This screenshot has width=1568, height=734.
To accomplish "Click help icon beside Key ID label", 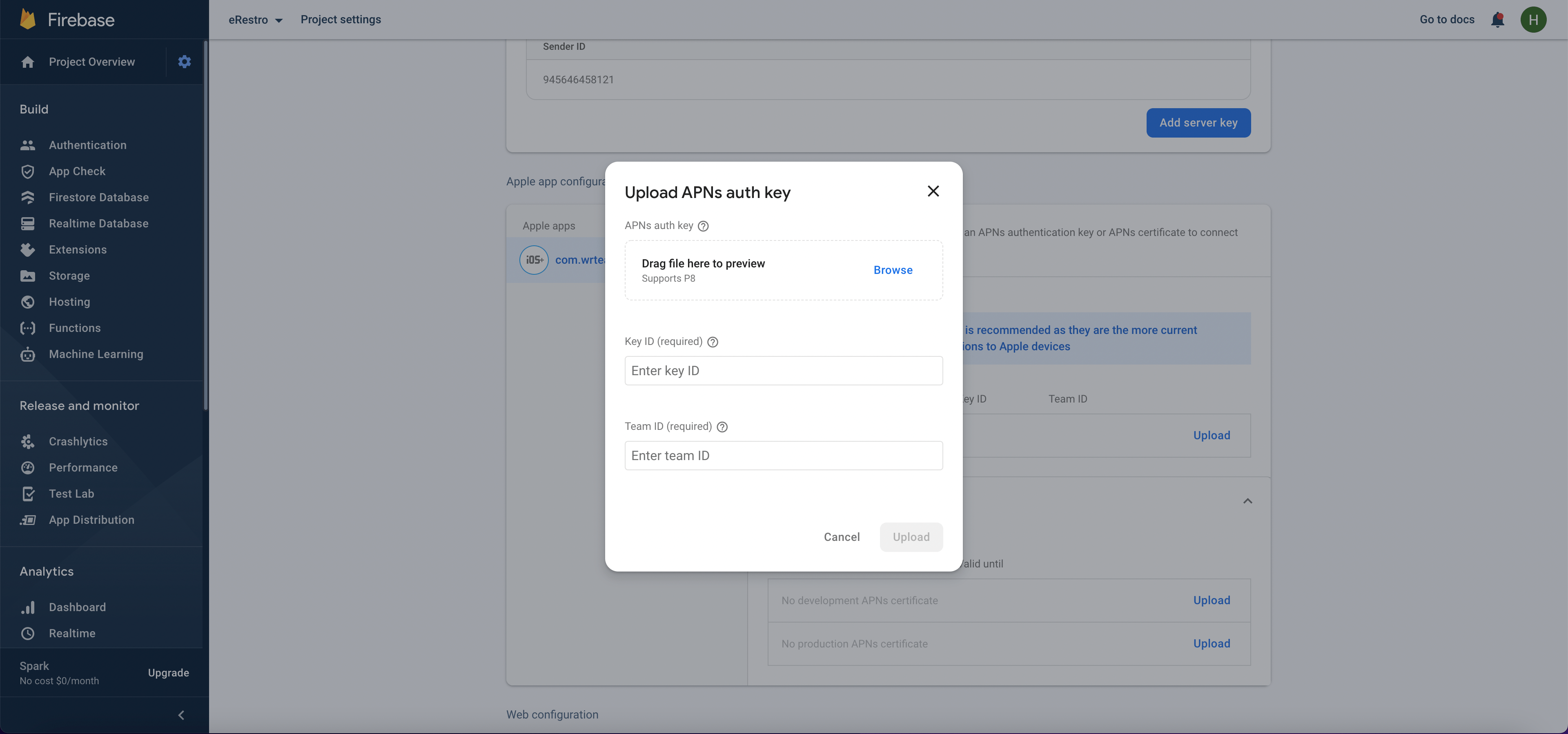I will (713, 342).
